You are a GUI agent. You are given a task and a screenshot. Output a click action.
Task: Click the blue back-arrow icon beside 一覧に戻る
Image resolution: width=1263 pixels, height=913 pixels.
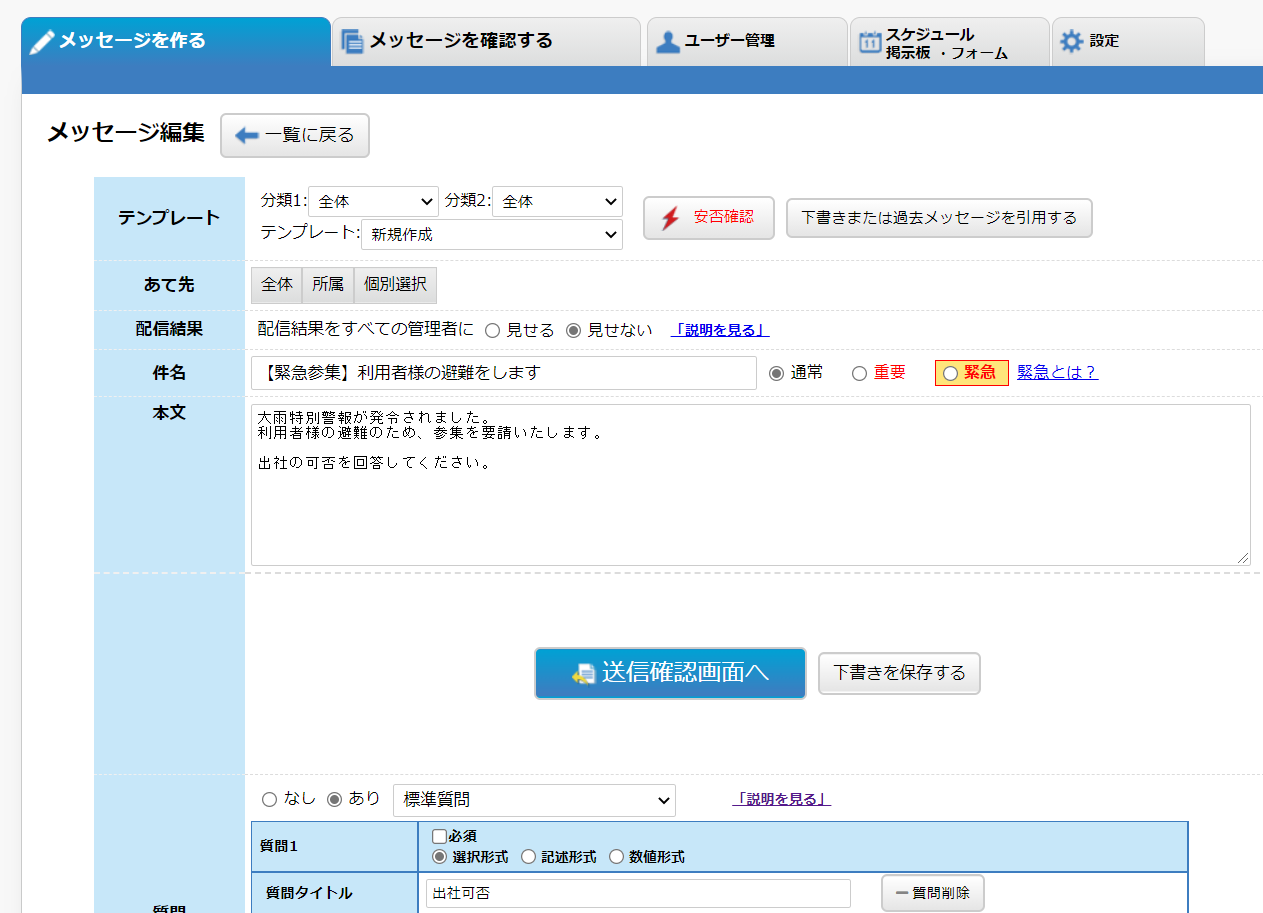click(247, 135)
